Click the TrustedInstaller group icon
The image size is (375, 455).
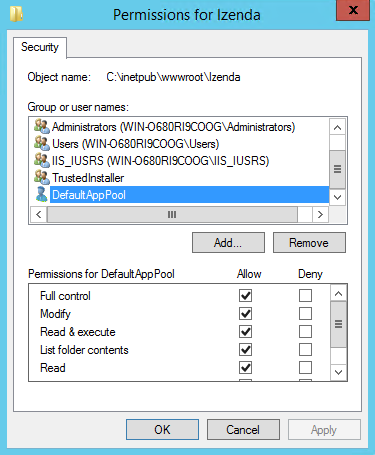pyautogui.click(x=42, y=178)
